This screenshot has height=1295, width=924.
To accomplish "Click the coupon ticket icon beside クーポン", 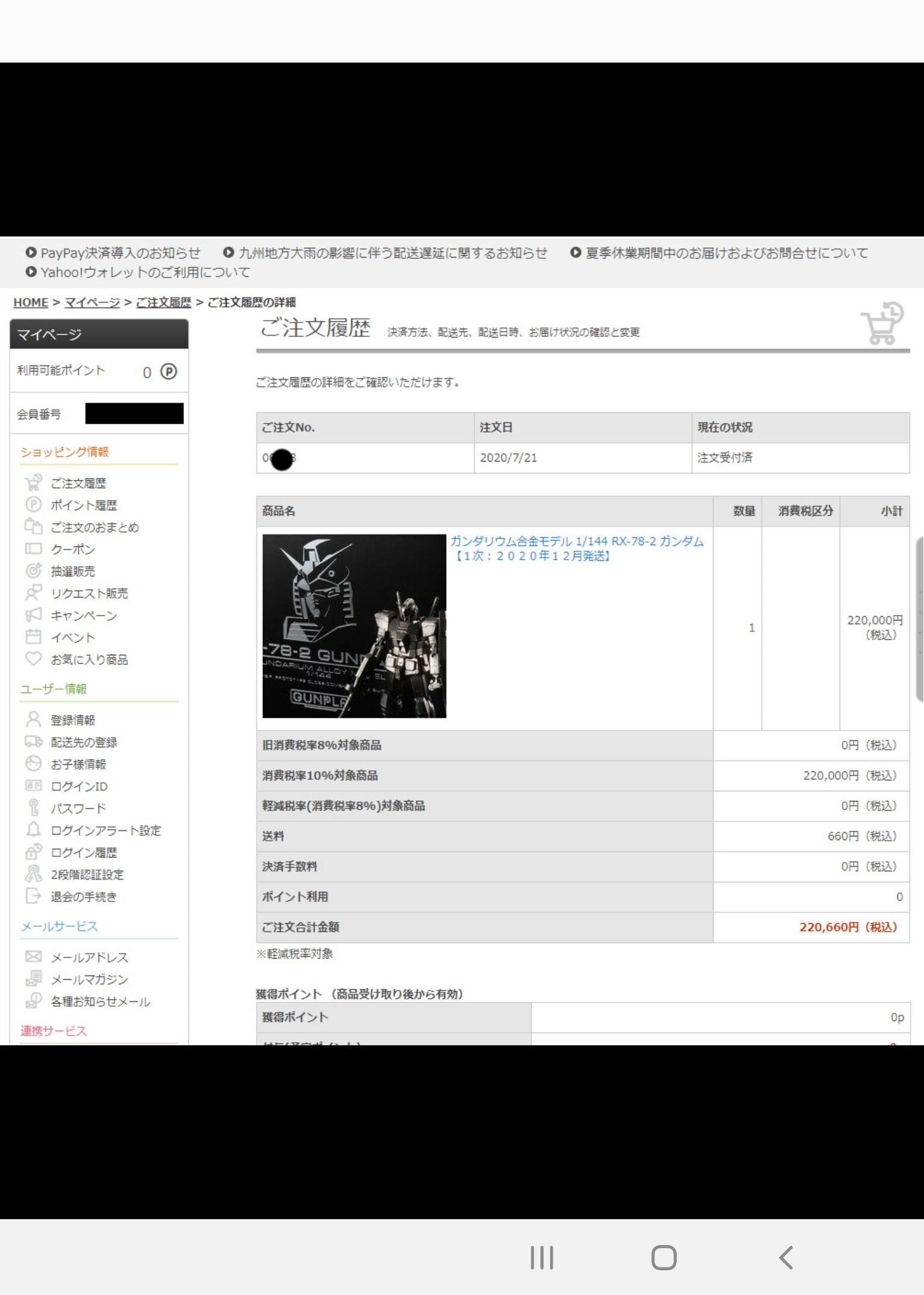I will [34, 549].
